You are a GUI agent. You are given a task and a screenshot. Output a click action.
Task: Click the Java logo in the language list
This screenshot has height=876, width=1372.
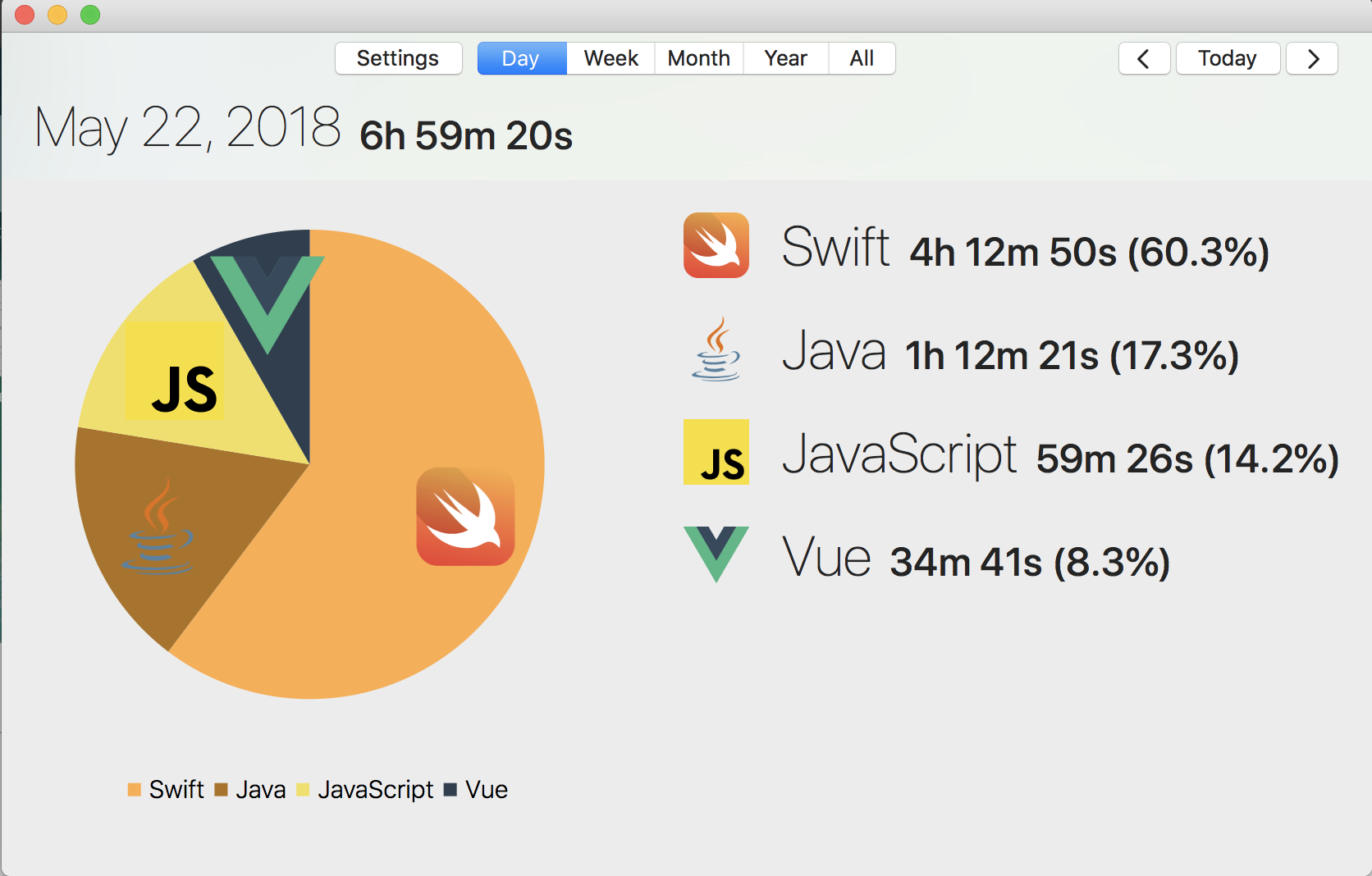point(716,349)
